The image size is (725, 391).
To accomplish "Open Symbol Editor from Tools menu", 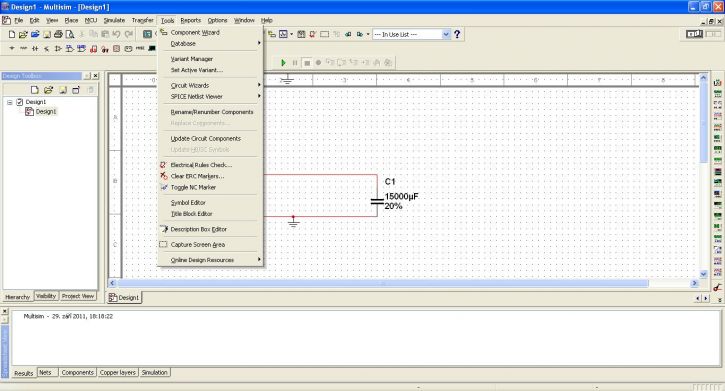I will [210, 203].
